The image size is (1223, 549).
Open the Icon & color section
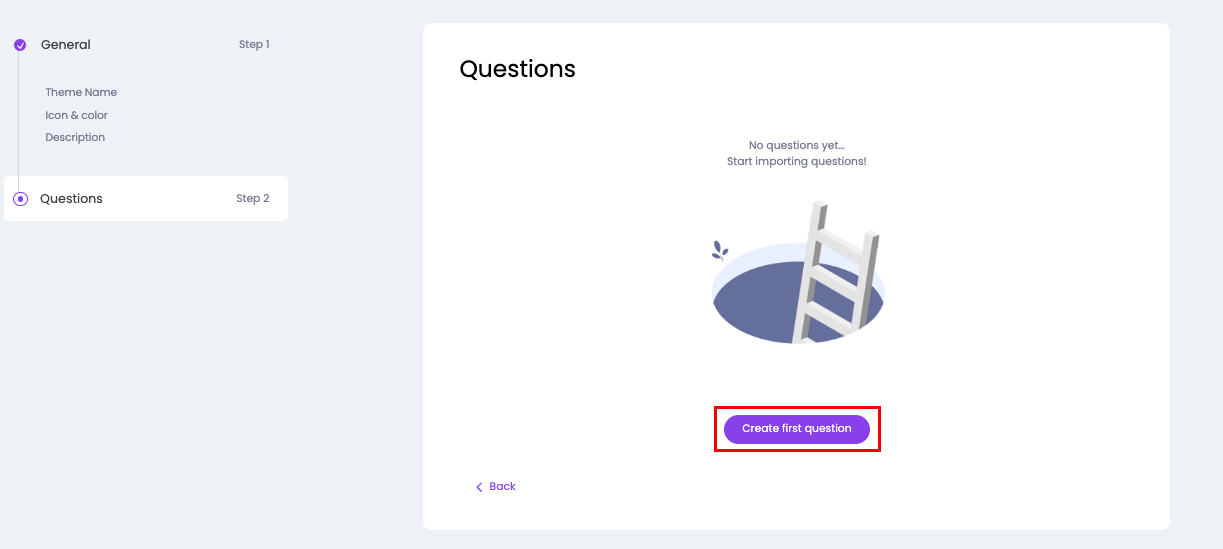[x=76, y=115]
